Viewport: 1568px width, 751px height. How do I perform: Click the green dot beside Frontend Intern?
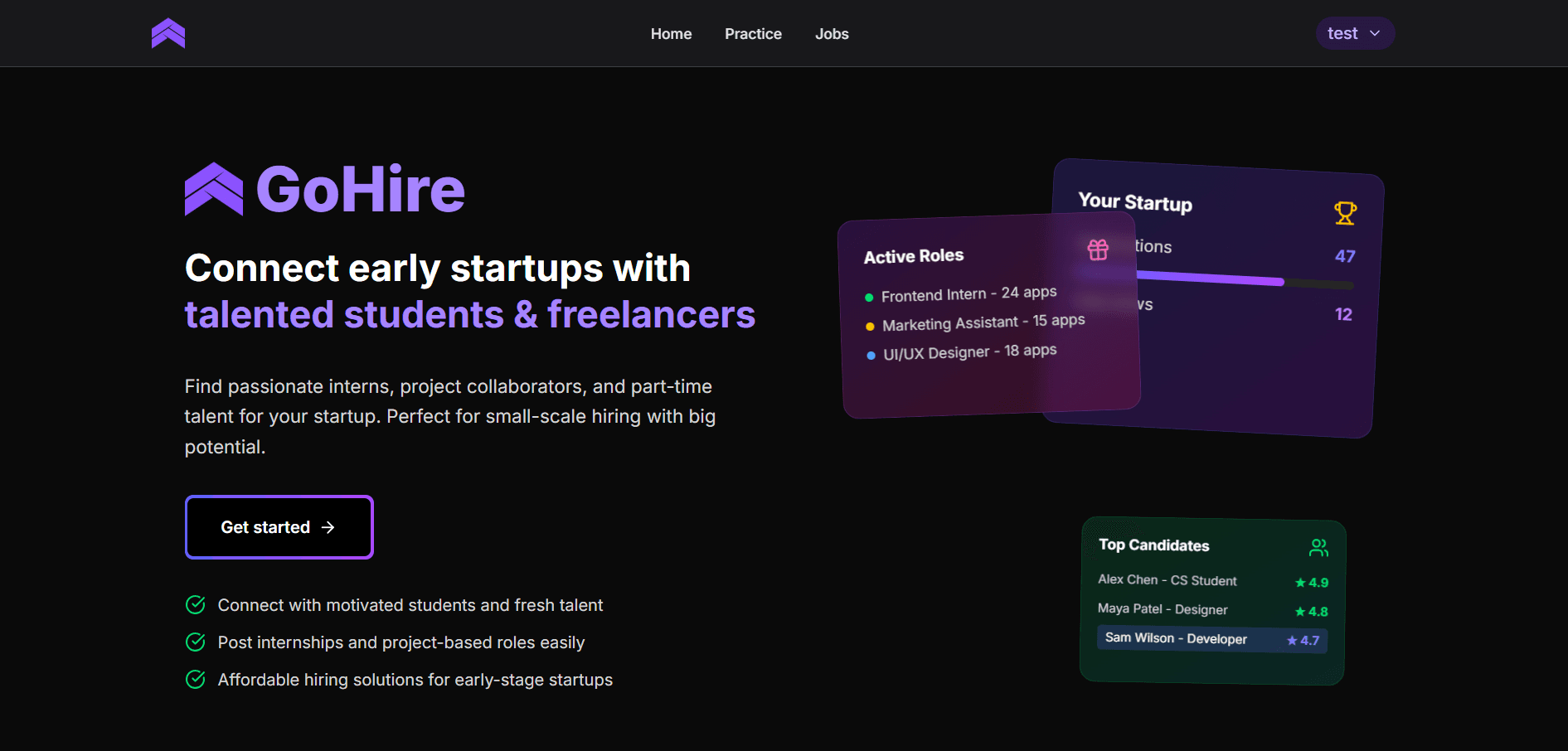868,295
